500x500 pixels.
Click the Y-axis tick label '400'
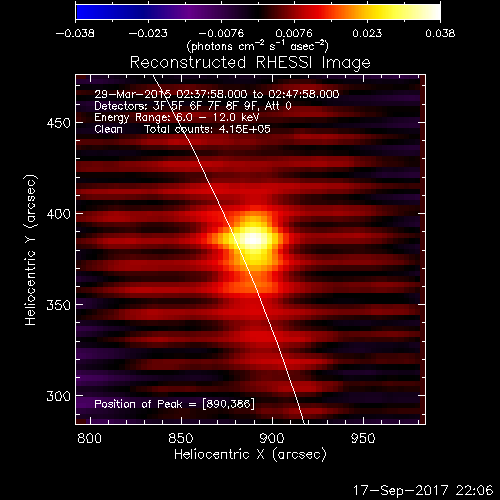(x=58, y=214)
